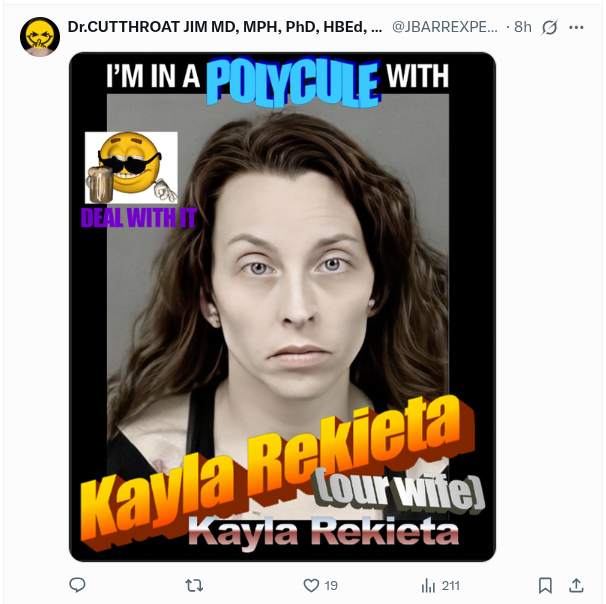Click the sunglasses smiley sticker in the image
The height and width of the screenshot is (604, 606).
131,168
